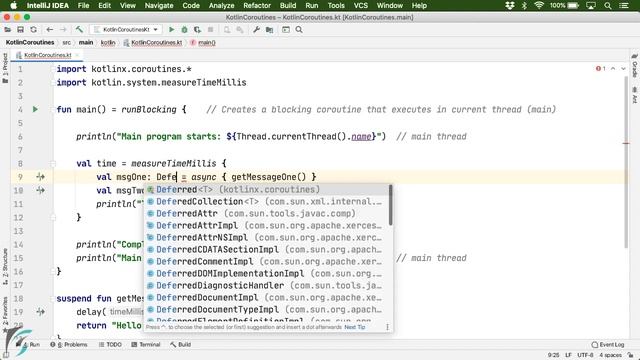Navigate back with the left arrow icon
This screenshot has height=360, width=640.
(50, 29)
